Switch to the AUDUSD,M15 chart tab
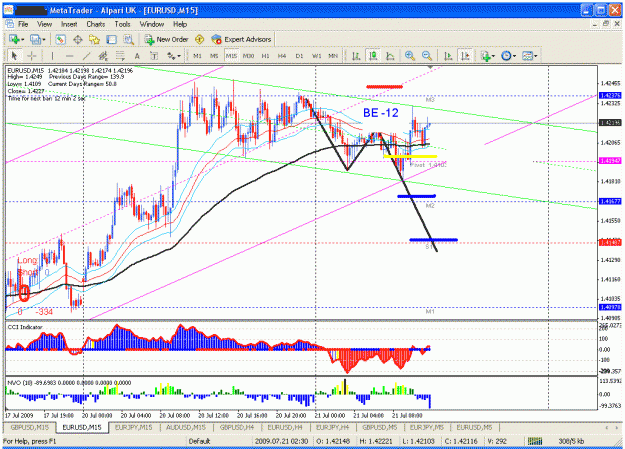The width and height of the screenshot is (625, 449). [186, 427]
